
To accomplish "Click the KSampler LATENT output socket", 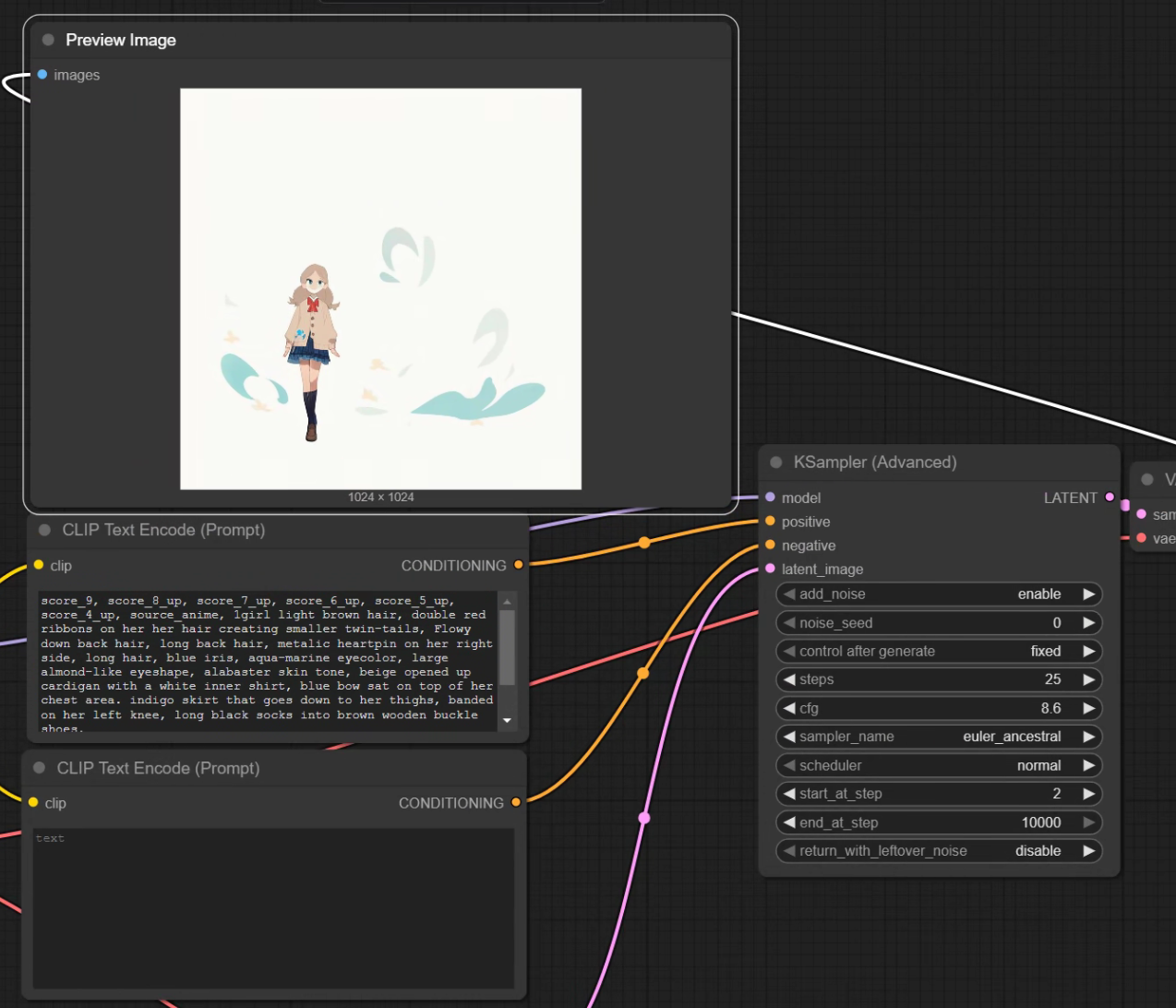I will click(1110, 498).
